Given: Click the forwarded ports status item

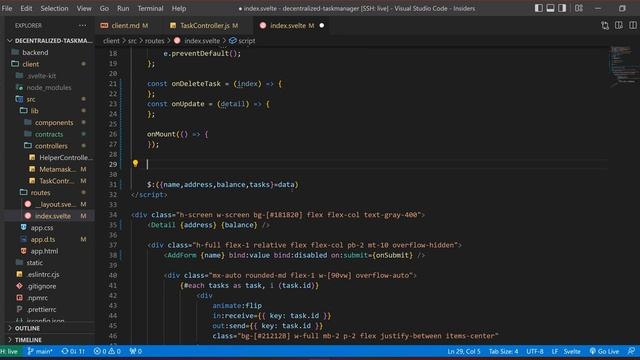Looking at the screenshot, I should click(136, 351).
